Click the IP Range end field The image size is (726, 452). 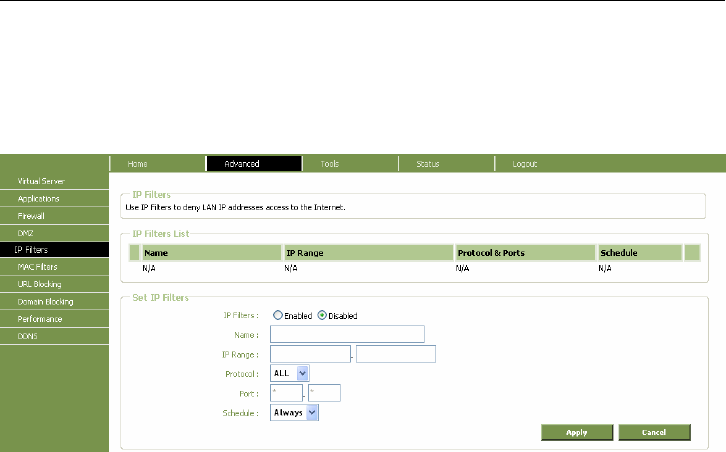coord(396,354)
